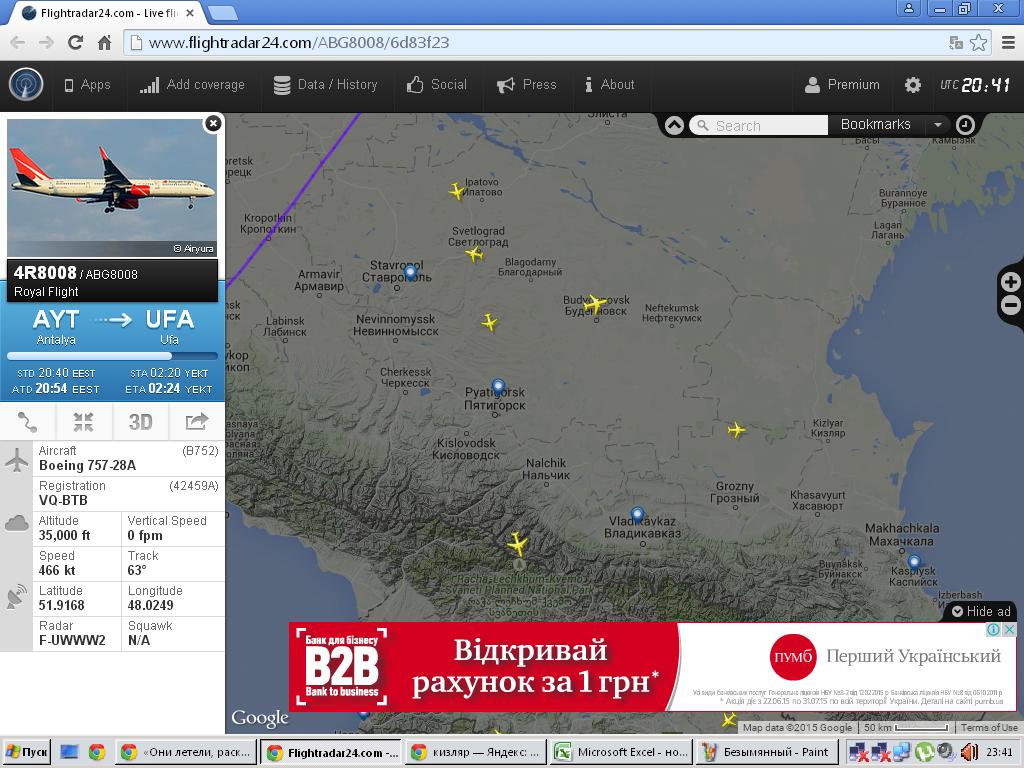Open Terms of Use link
The image size is (1024, 768).
[x=989, y=728]
